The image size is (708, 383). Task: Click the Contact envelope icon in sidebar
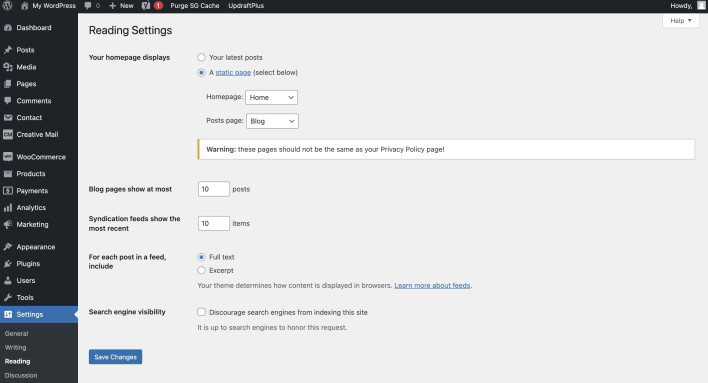pos(8,117)
